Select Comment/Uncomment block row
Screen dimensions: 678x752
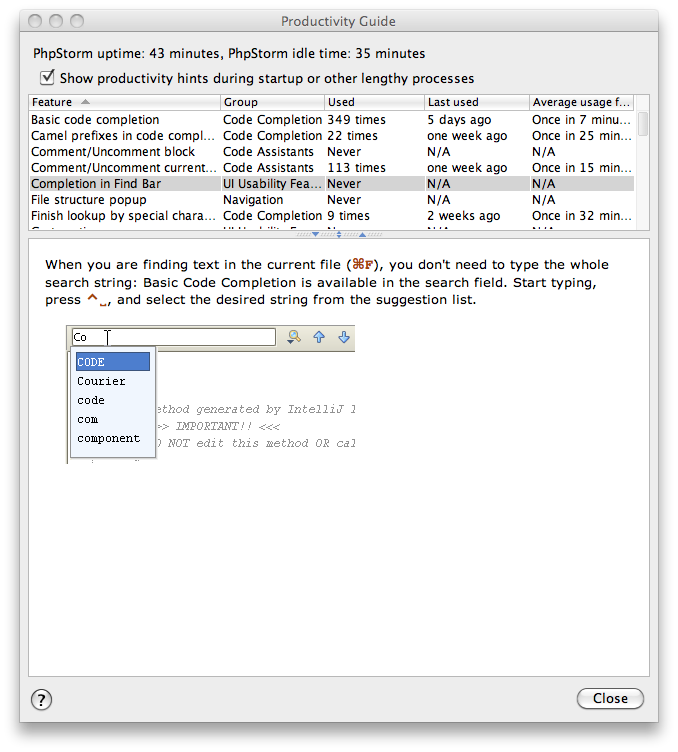pos(331,152)
